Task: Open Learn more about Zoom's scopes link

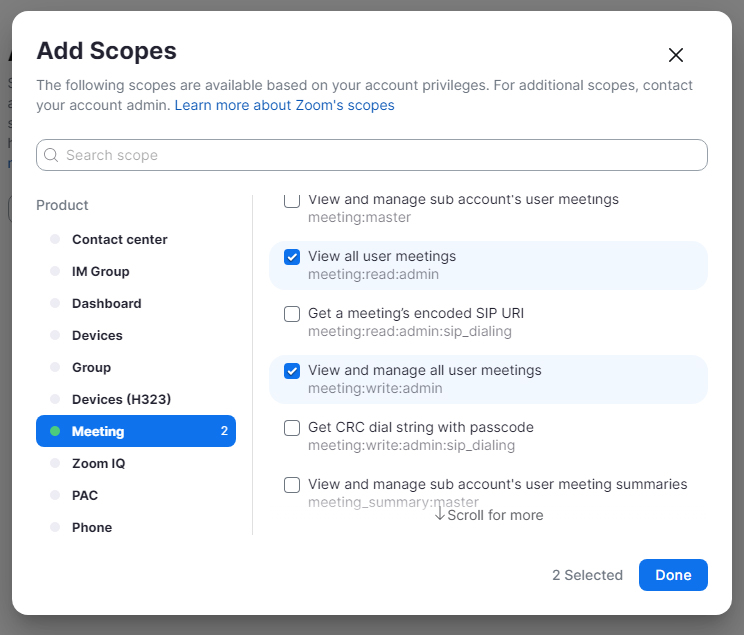Action: tap(284, 105)
